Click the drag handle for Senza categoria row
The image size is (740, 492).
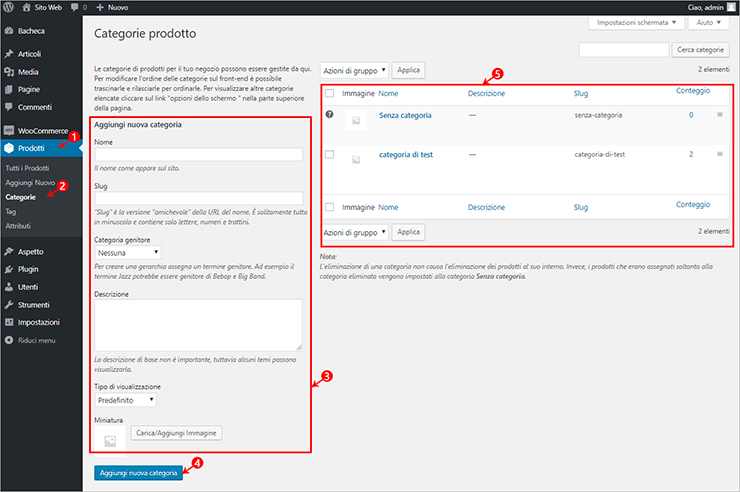point(720,115)
